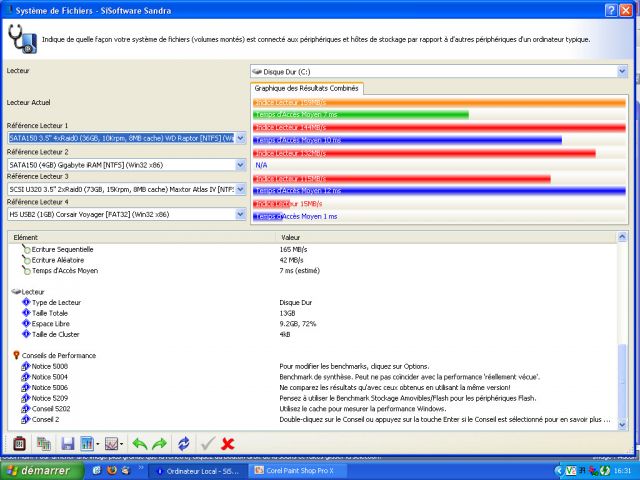Click the value '7 ms (estimé)'
The image size is (640, 480).
click(299, 271)
